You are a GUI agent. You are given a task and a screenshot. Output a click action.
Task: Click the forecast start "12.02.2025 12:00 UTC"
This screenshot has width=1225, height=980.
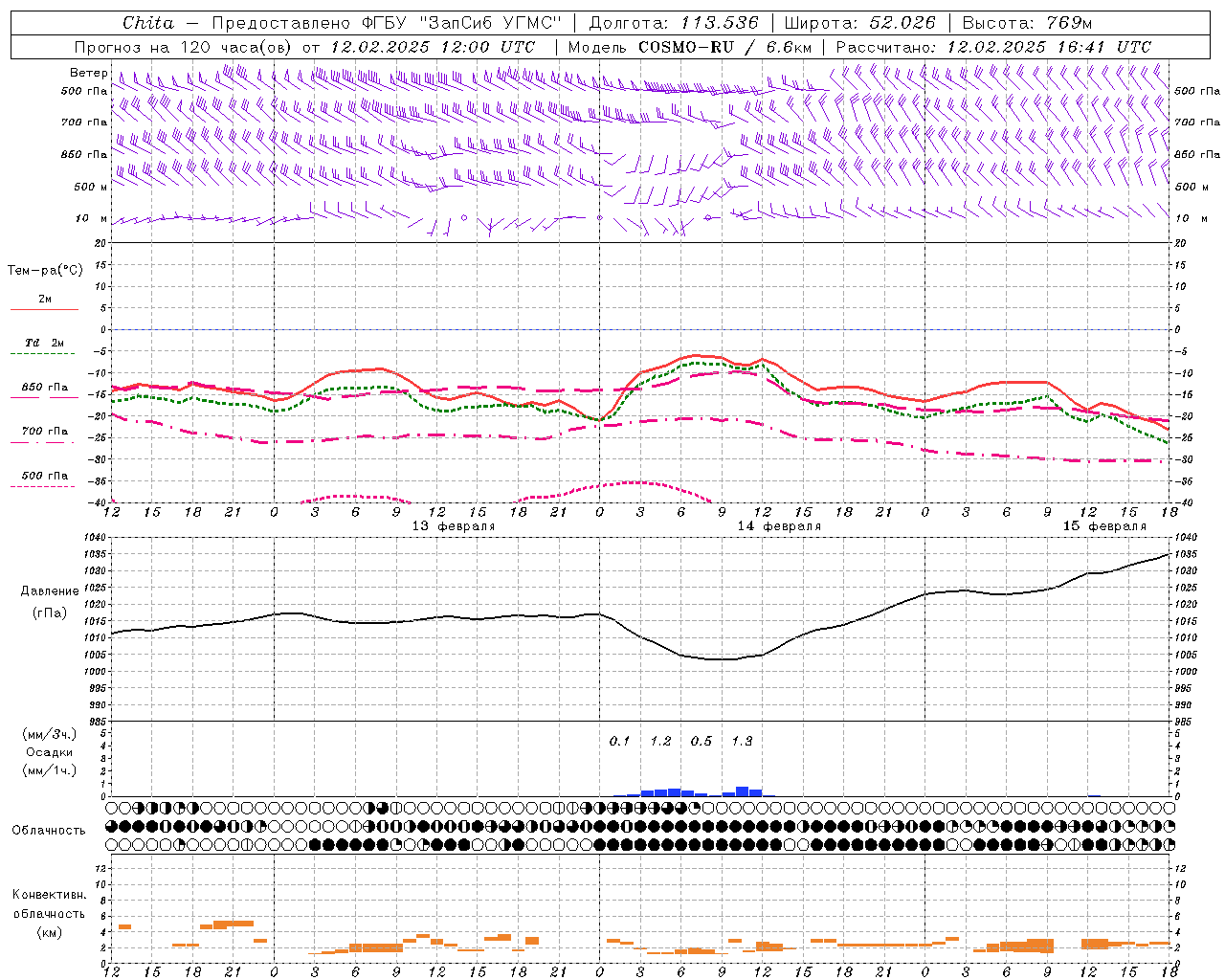[433, 47]
